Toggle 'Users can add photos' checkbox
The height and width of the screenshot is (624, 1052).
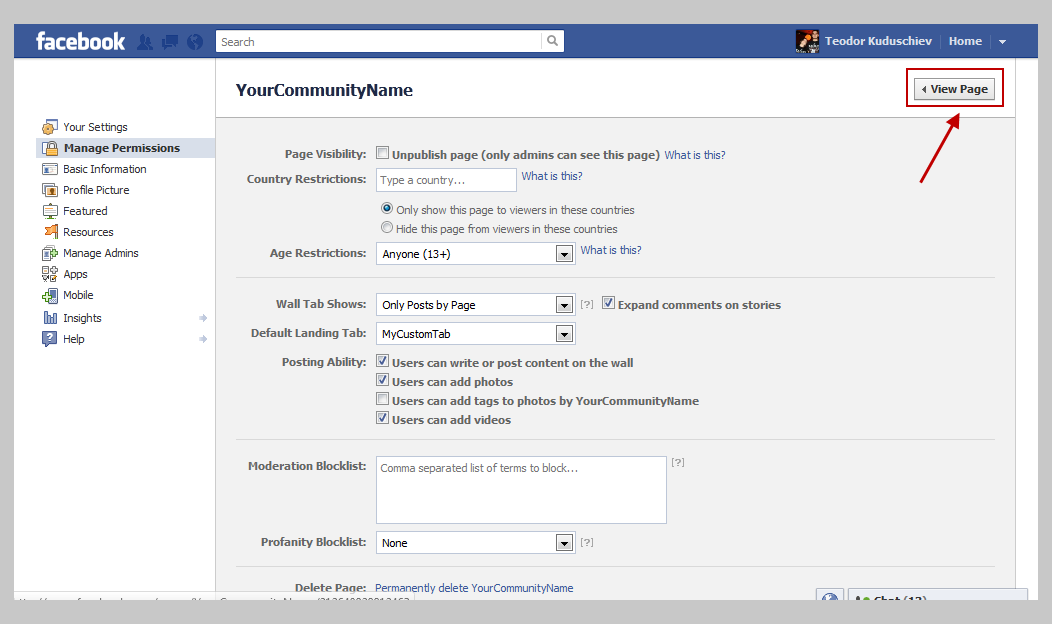[x=382, y=380]
